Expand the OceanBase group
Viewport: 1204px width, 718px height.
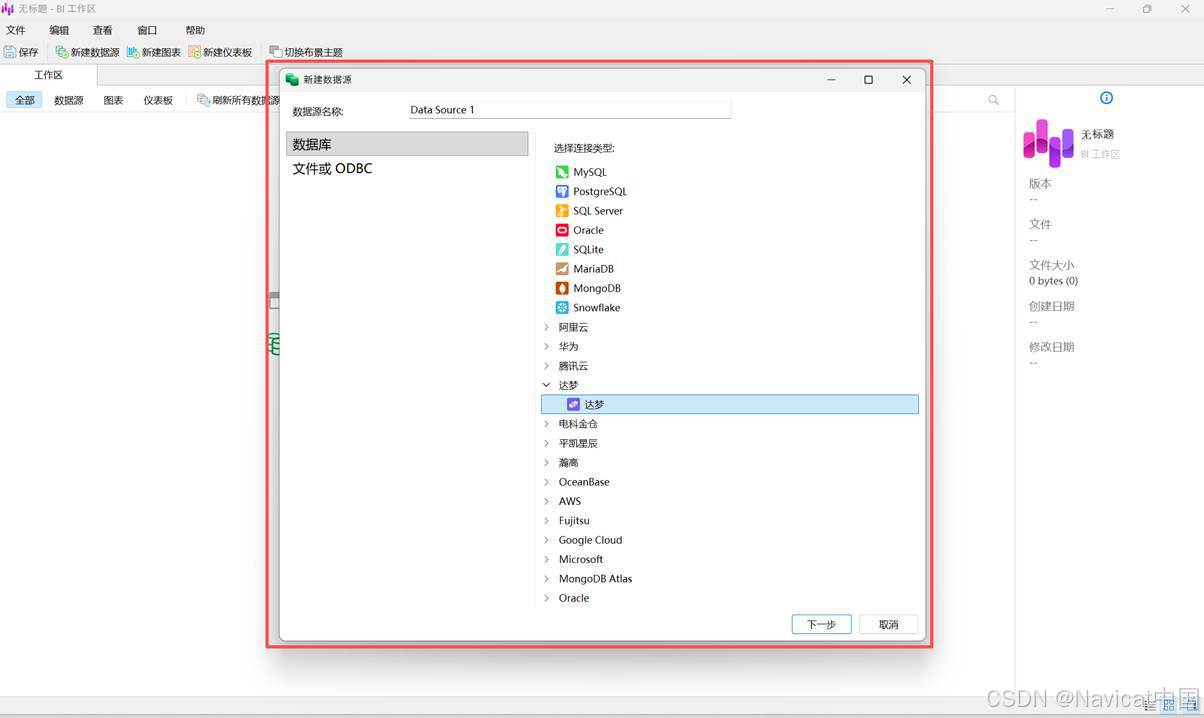point(546,482)
